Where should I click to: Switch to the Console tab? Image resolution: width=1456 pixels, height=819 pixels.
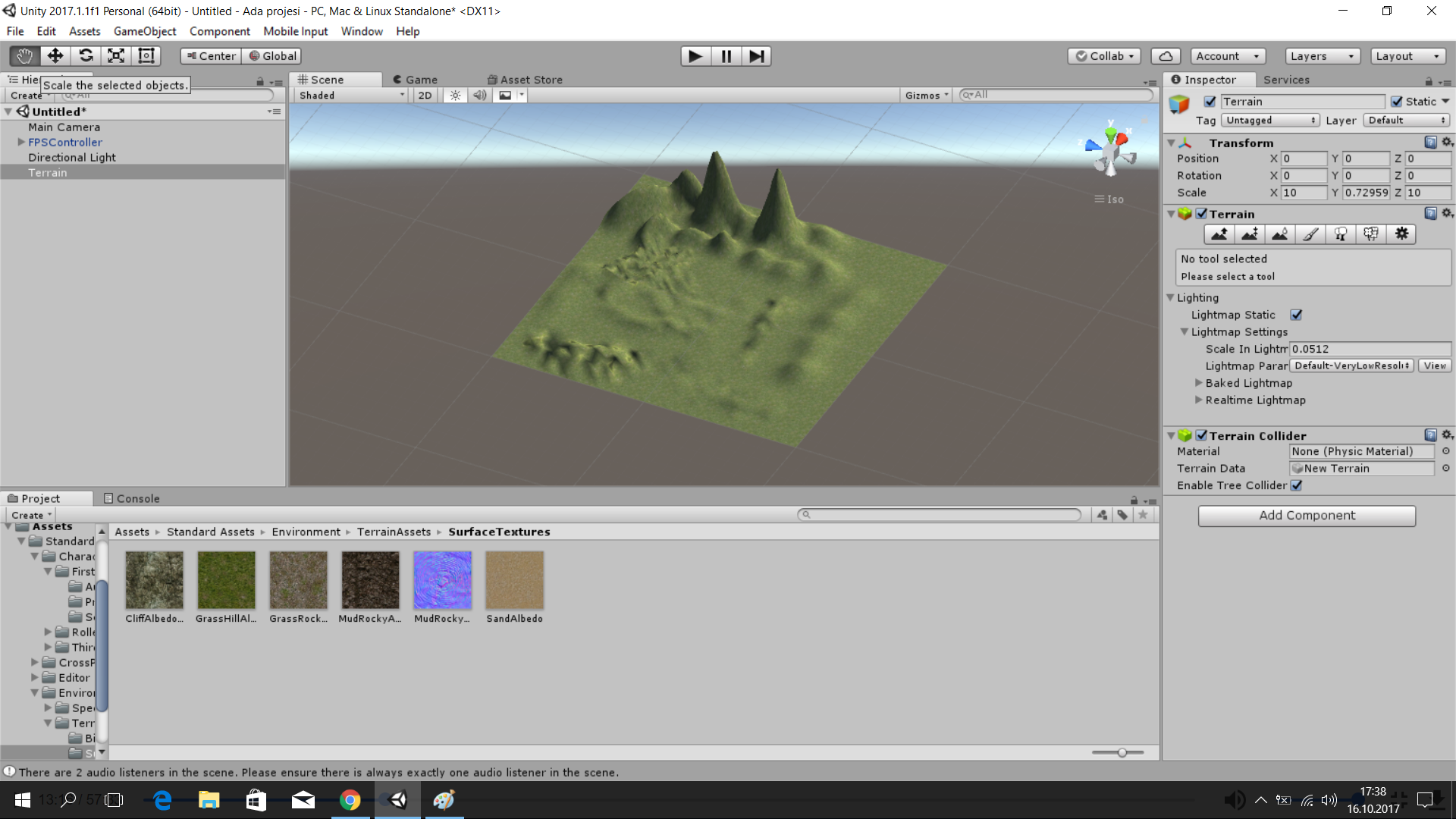pos(131,498)
